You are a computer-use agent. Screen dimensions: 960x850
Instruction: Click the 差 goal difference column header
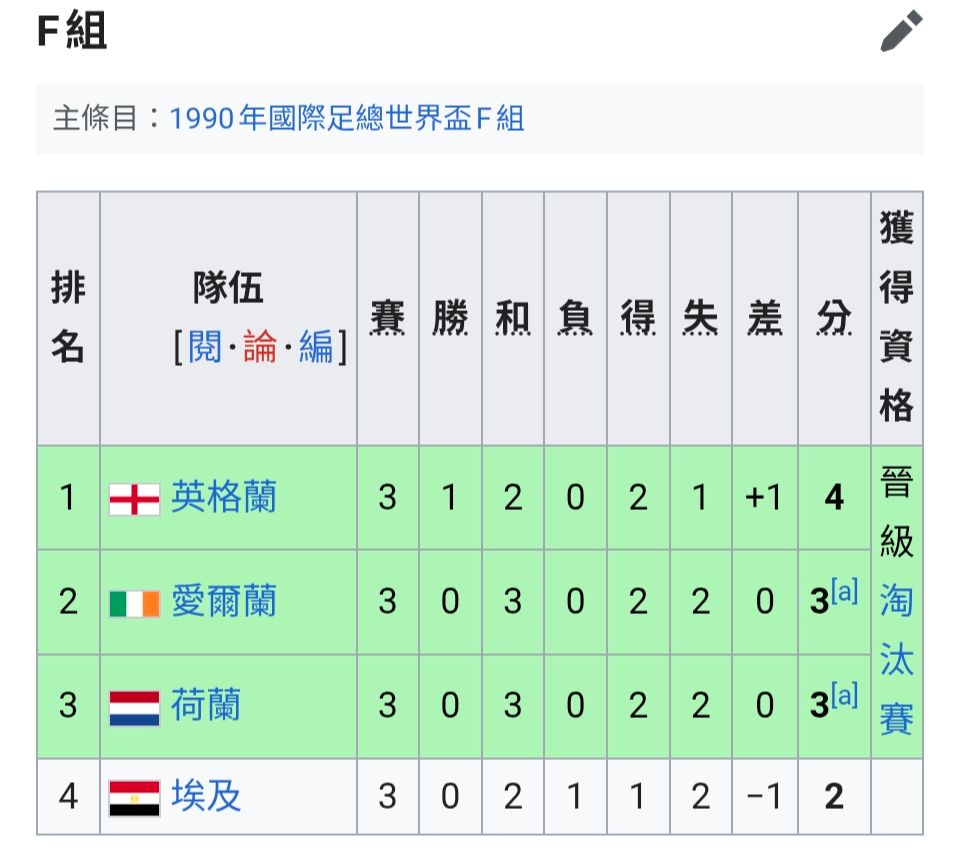(765, 318)
